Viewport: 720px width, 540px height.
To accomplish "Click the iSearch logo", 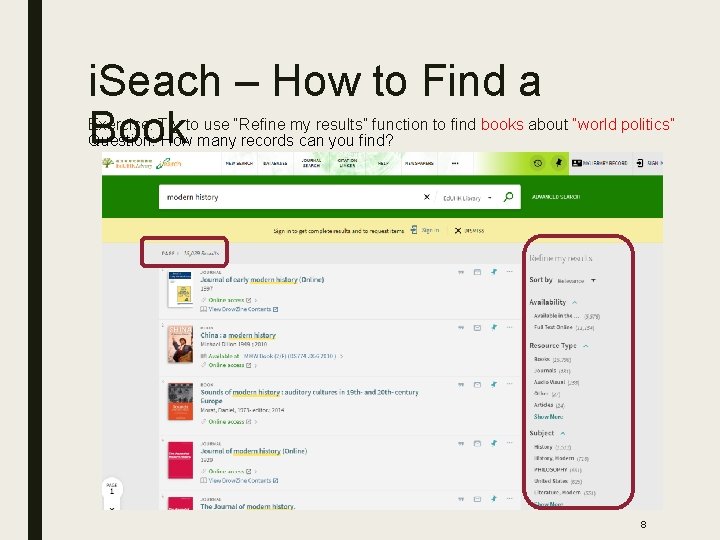I will click(169, 163).
